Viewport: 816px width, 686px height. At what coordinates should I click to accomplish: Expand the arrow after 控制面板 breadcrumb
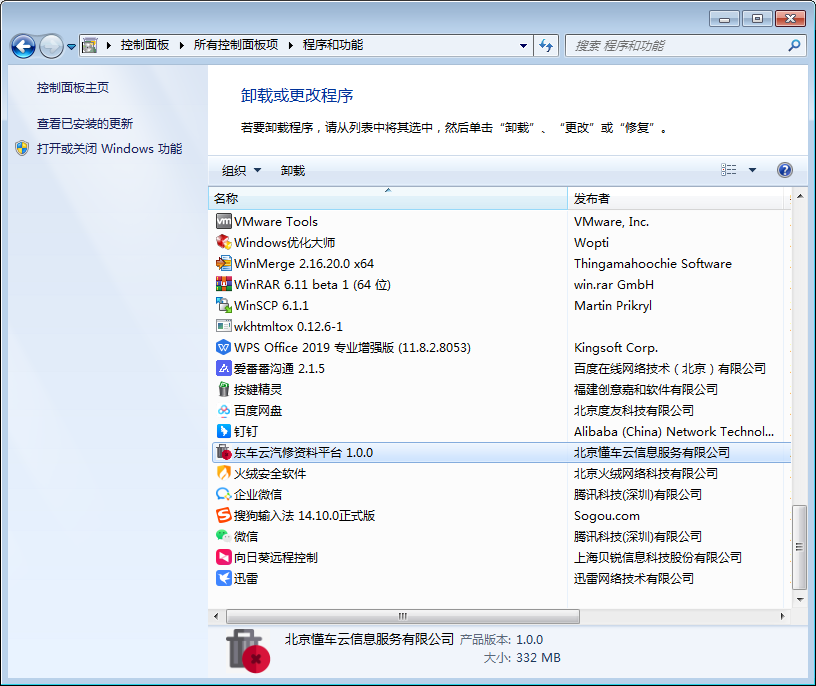pyautogui.click(x=182, y=45)
